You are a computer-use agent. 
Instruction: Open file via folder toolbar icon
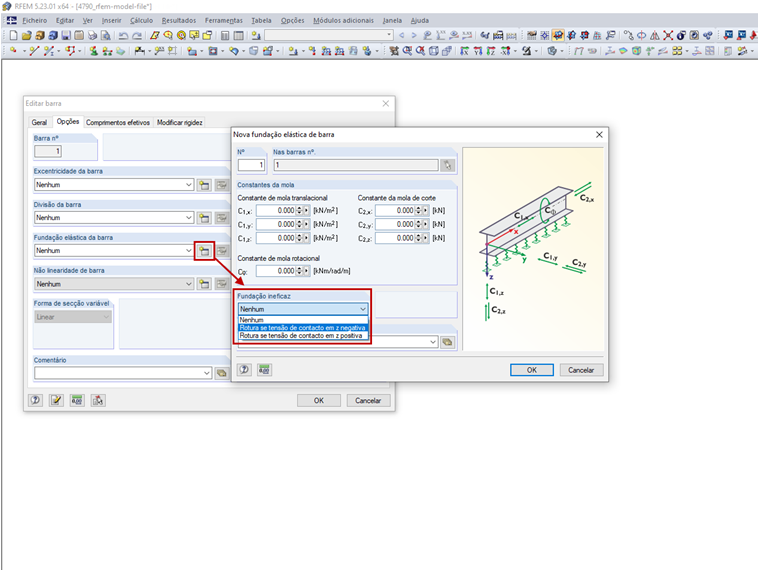pos(27,35)
